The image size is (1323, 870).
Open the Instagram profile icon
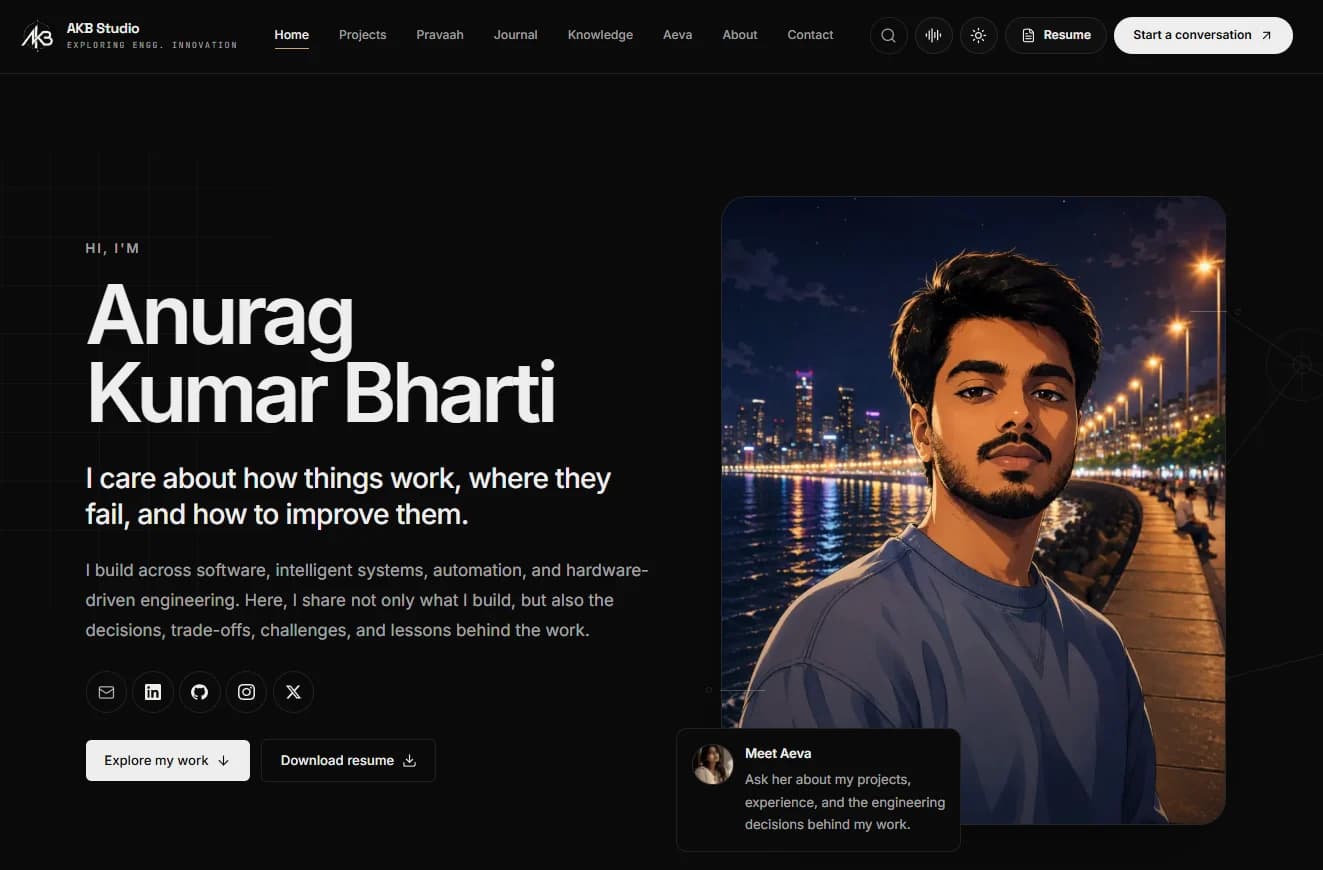point(246,692)
